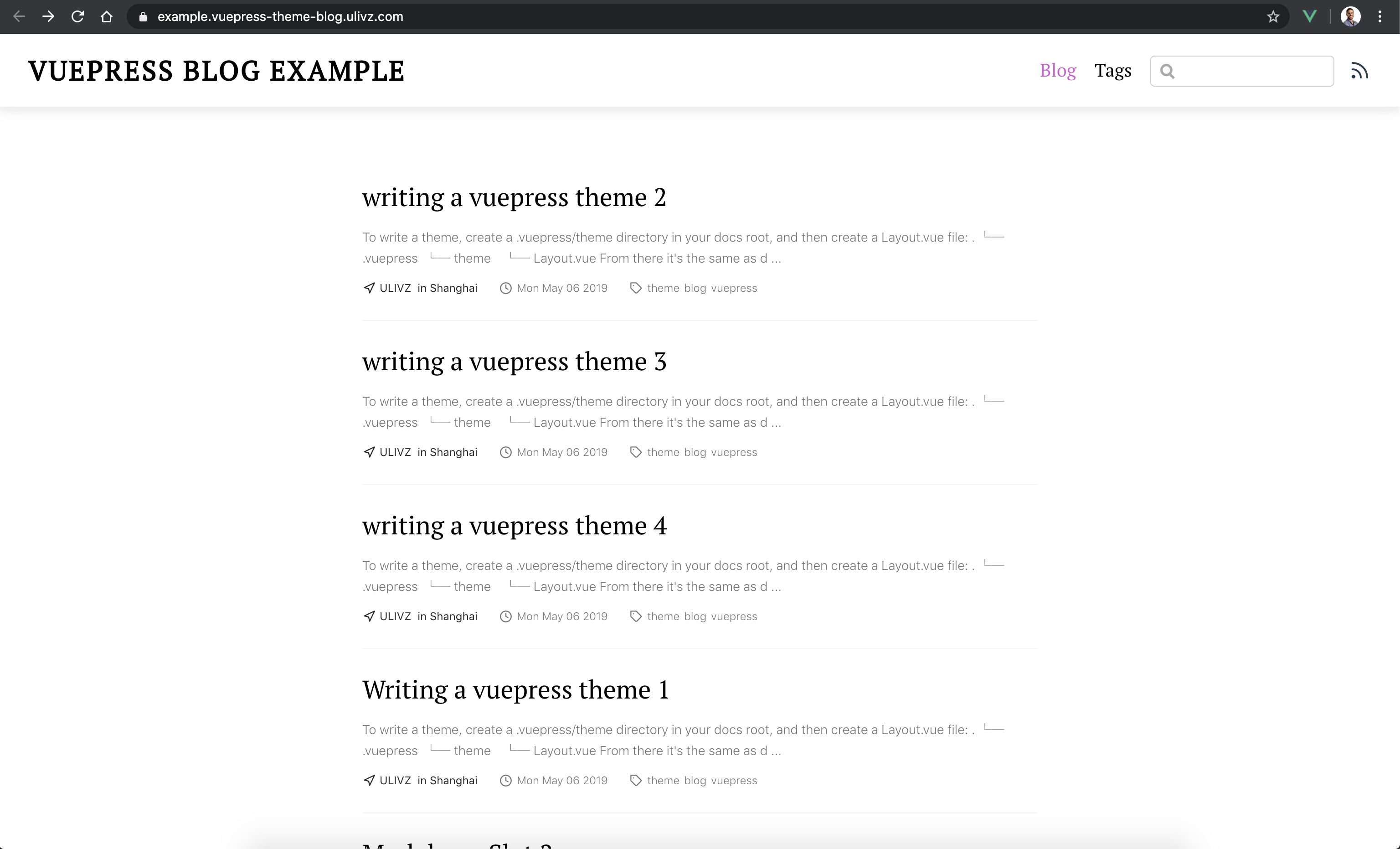The image size is (1400, 849).
Task: Click the clock icon on theme 2 post
Action: pos(504,288)
